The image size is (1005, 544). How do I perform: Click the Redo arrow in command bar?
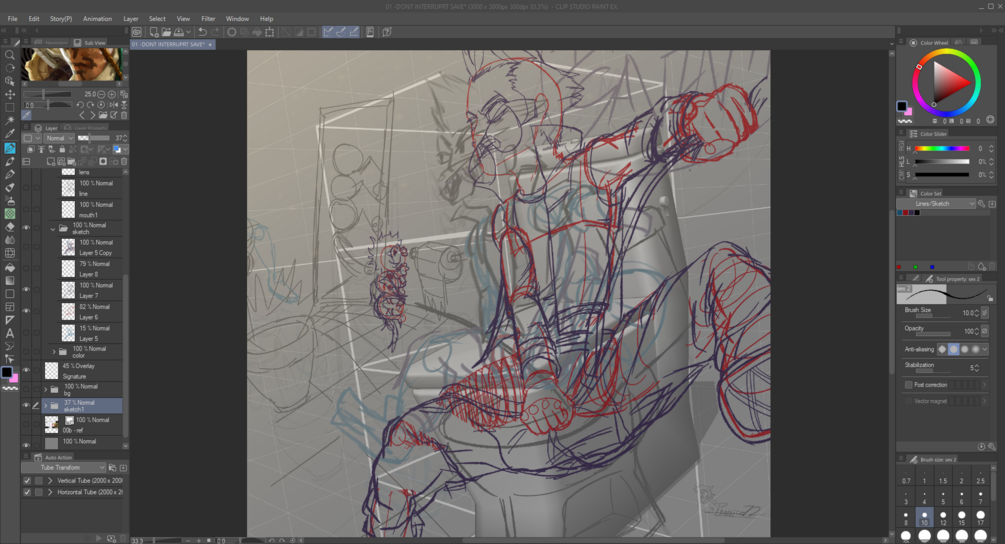(215, 31)
